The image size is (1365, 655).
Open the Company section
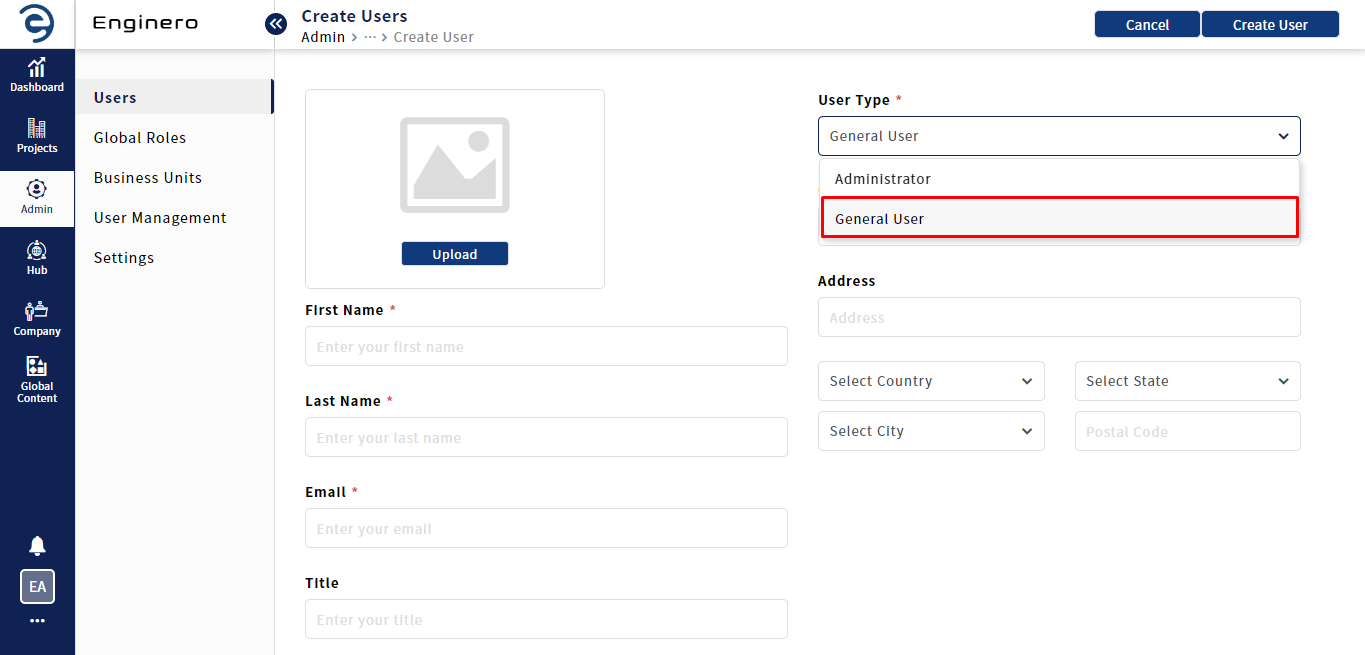37,319
